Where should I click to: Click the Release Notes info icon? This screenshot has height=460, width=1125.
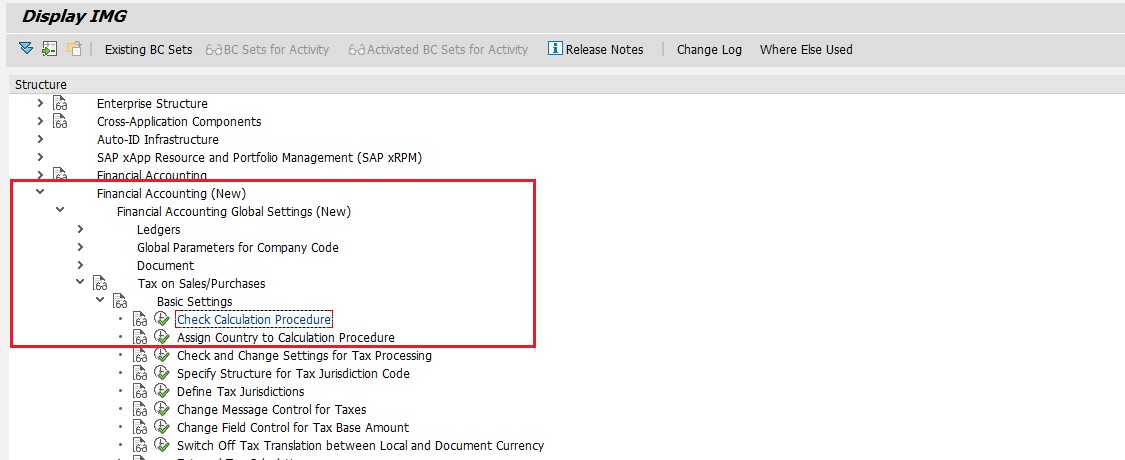coord(555,49)
